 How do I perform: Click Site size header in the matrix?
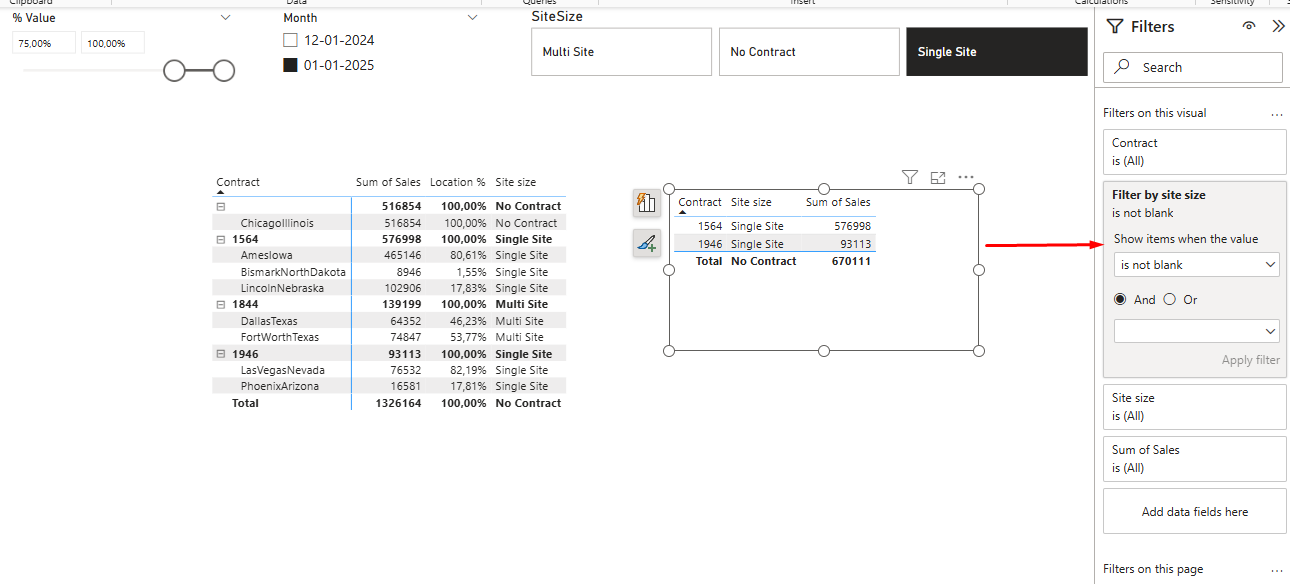(x=516, y=182)
